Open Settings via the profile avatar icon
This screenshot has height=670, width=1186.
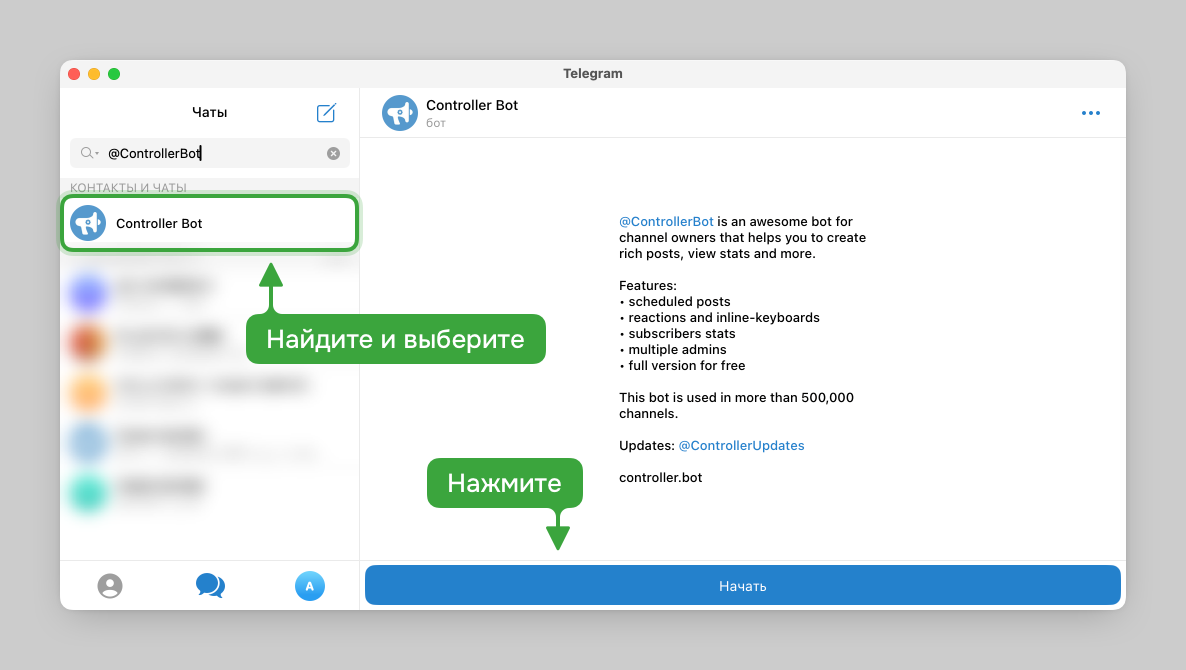pos(310,586)
